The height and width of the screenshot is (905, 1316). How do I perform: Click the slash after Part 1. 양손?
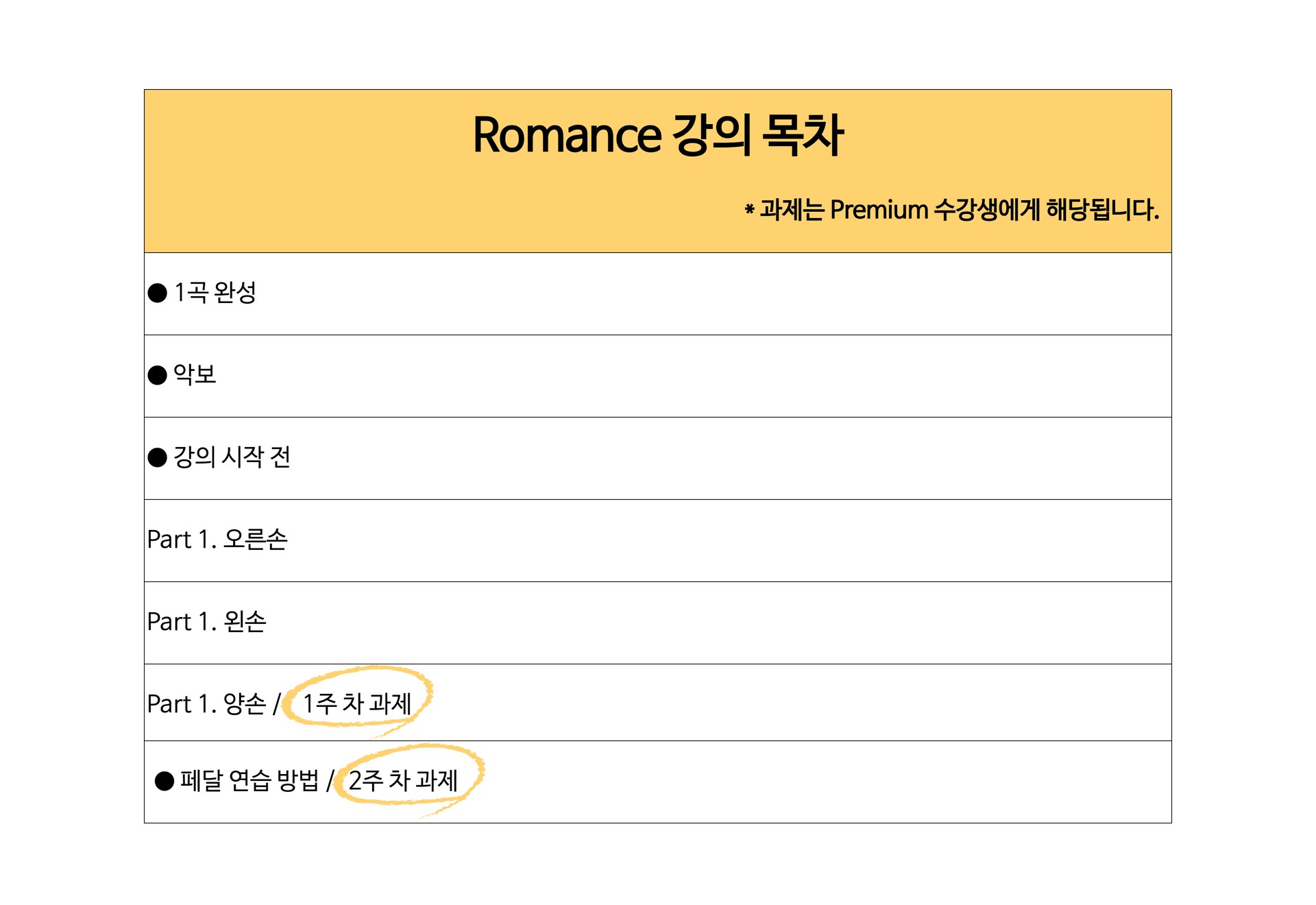coord(277,703)
